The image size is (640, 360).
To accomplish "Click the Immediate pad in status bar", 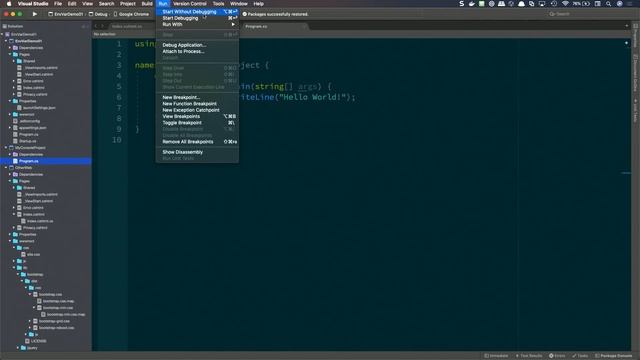I will [x=496, y=356].
